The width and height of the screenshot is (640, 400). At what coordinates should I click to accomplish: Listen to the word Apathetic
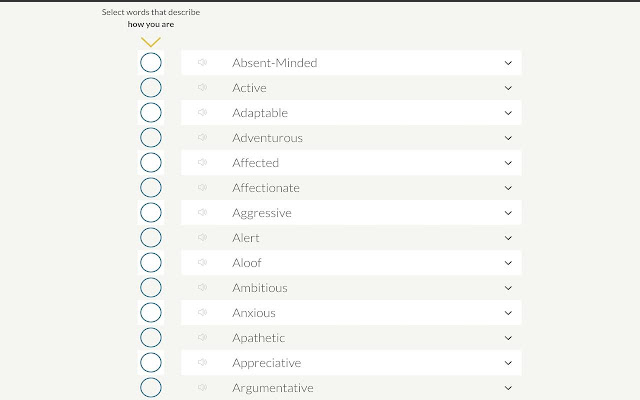(202, 338)
